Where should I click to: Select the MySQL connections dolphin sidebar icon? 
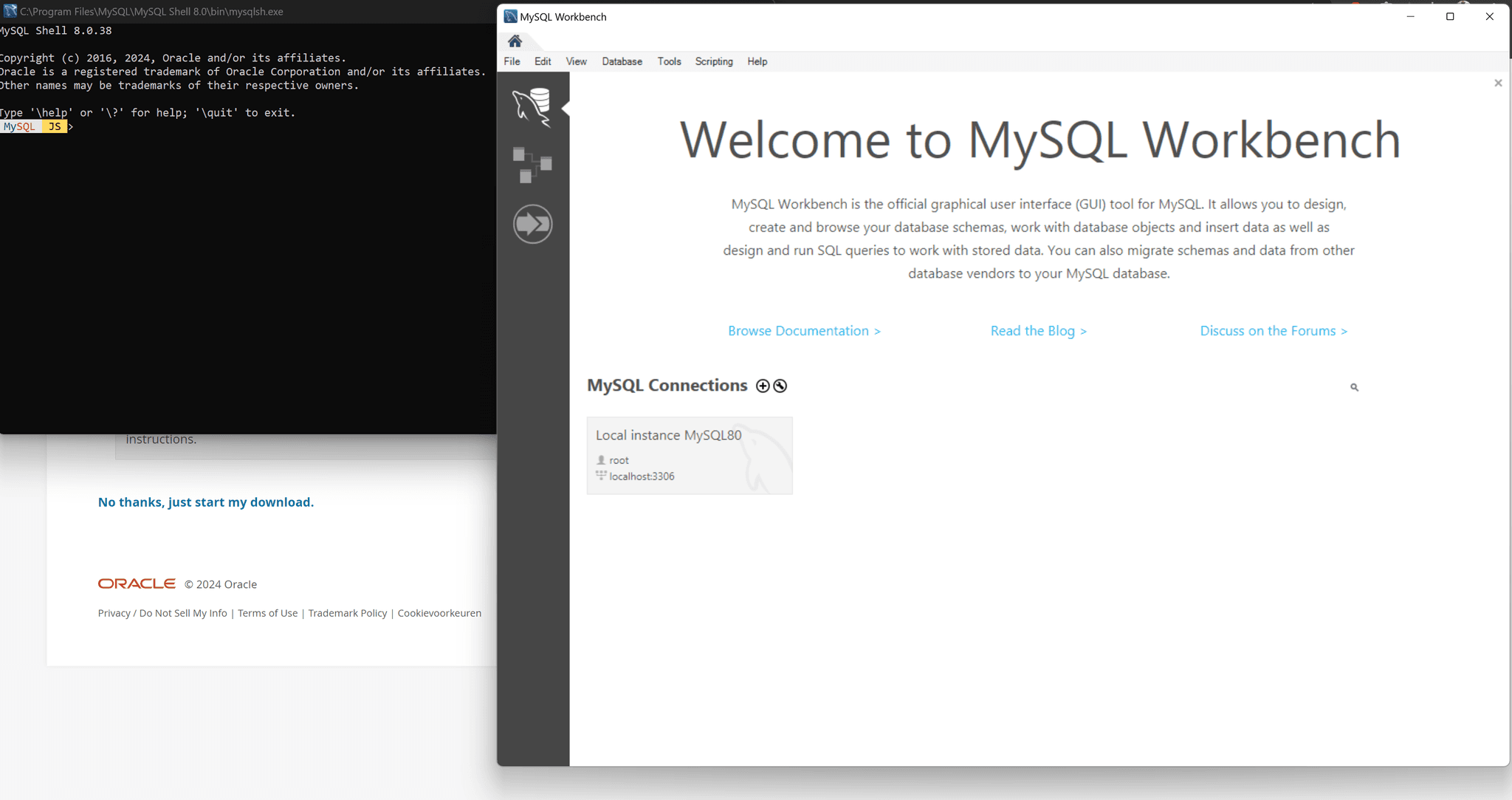[532, 108]
